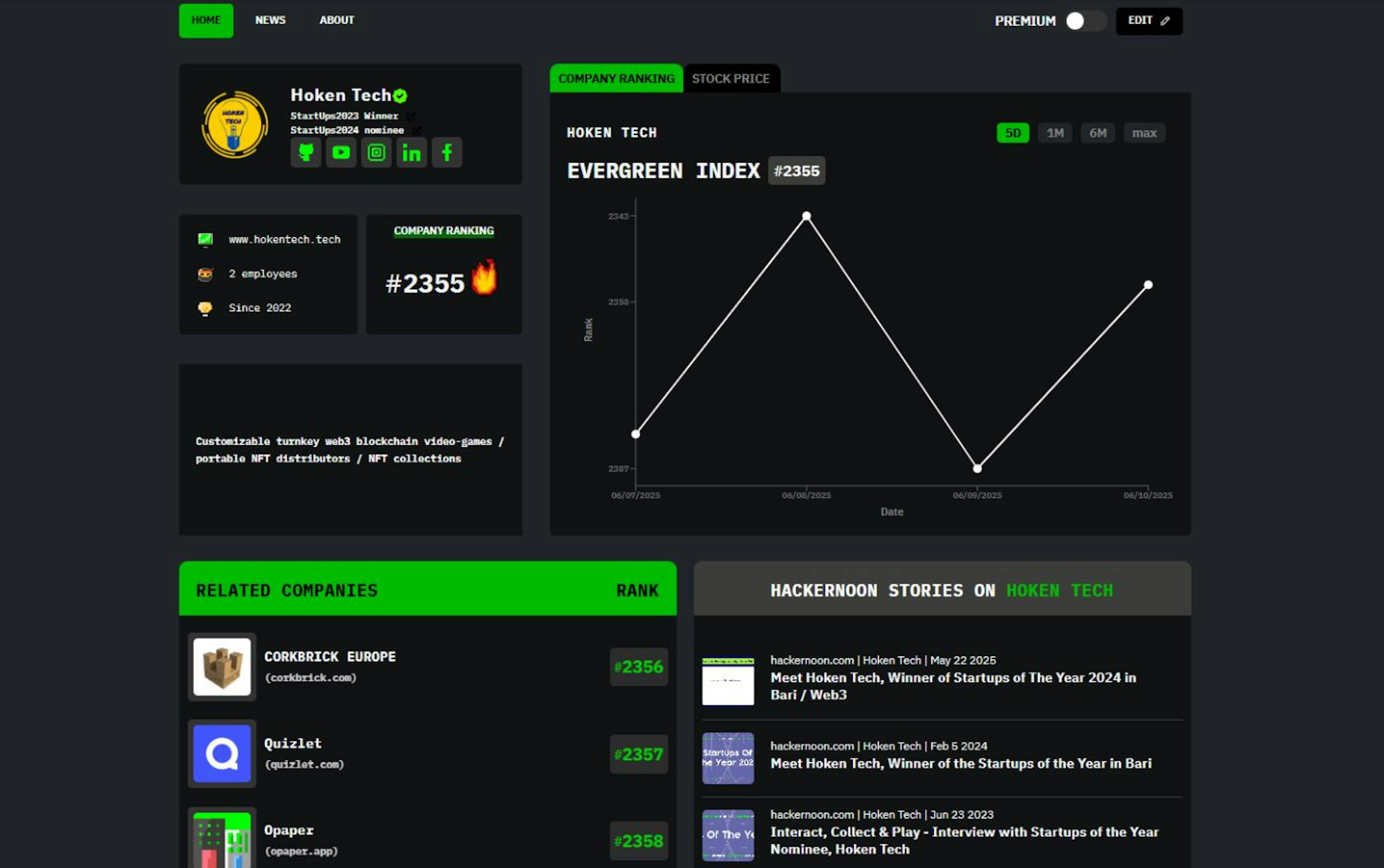Click the green verified badge icon
Screen dimensions: 1384x868
click(x=400, y=96)
